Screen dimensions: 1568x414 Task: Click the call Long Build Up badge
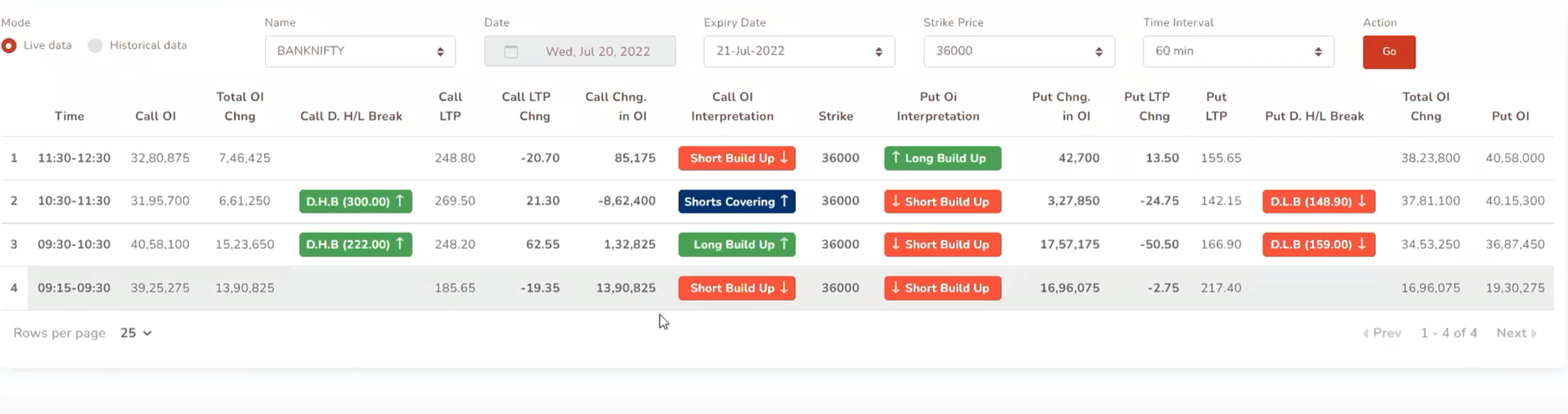[x=737, y=245]
